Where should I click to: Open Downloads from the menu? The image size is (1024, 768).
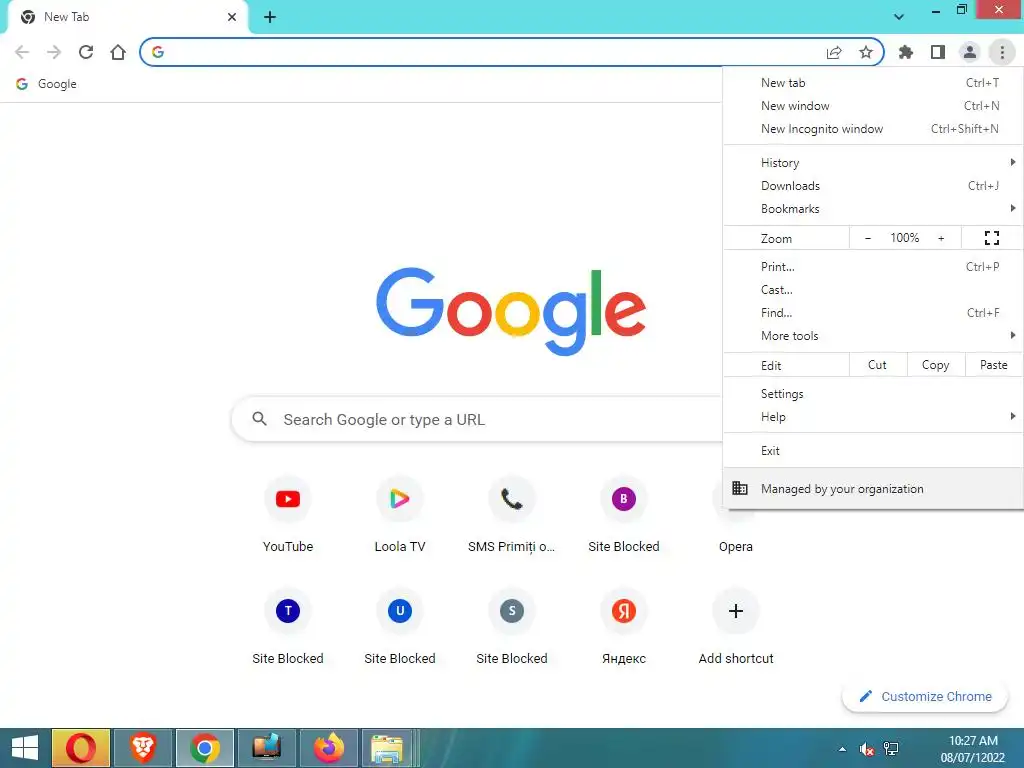(873, 186)
